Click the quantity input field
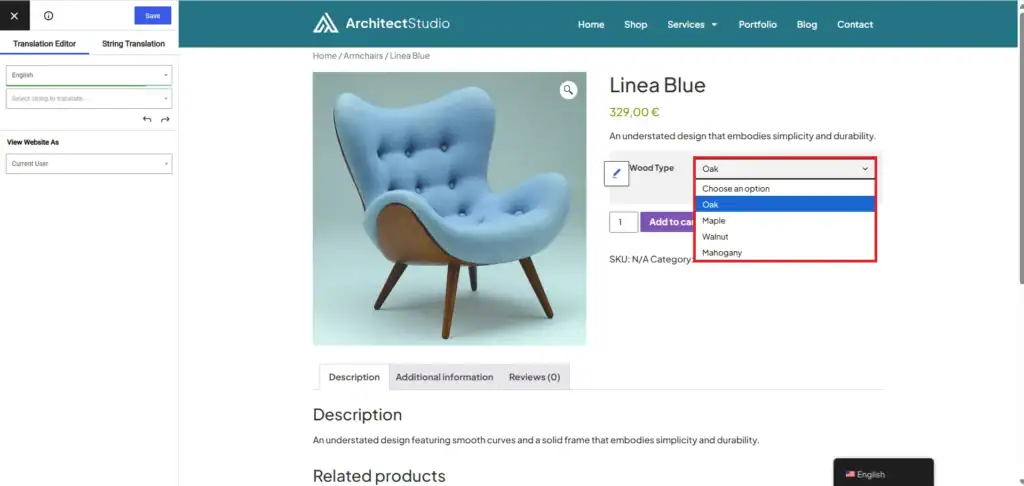The width and height of the screenshot is (1024, 486). (624, 222)
